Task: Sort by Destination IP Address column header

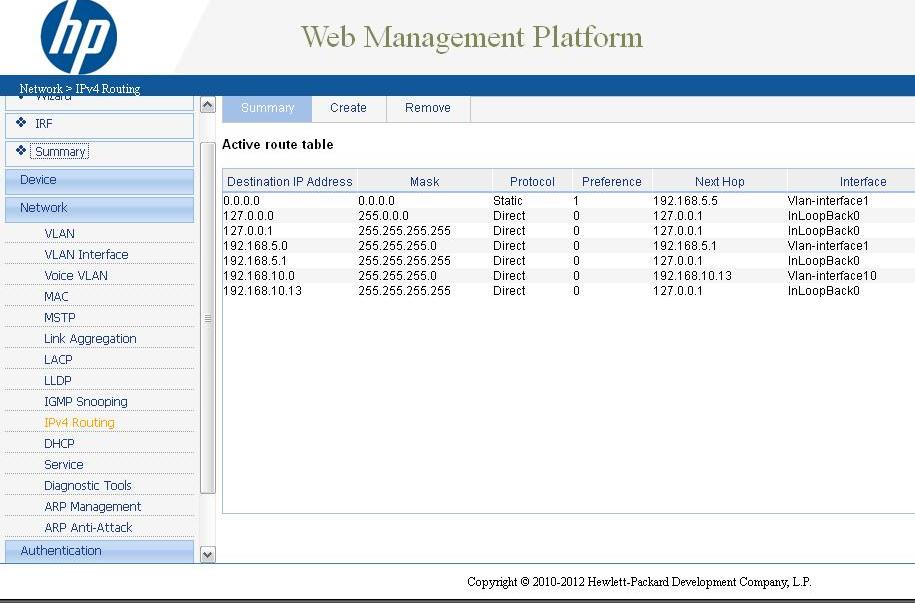Action: pos(289,182)
